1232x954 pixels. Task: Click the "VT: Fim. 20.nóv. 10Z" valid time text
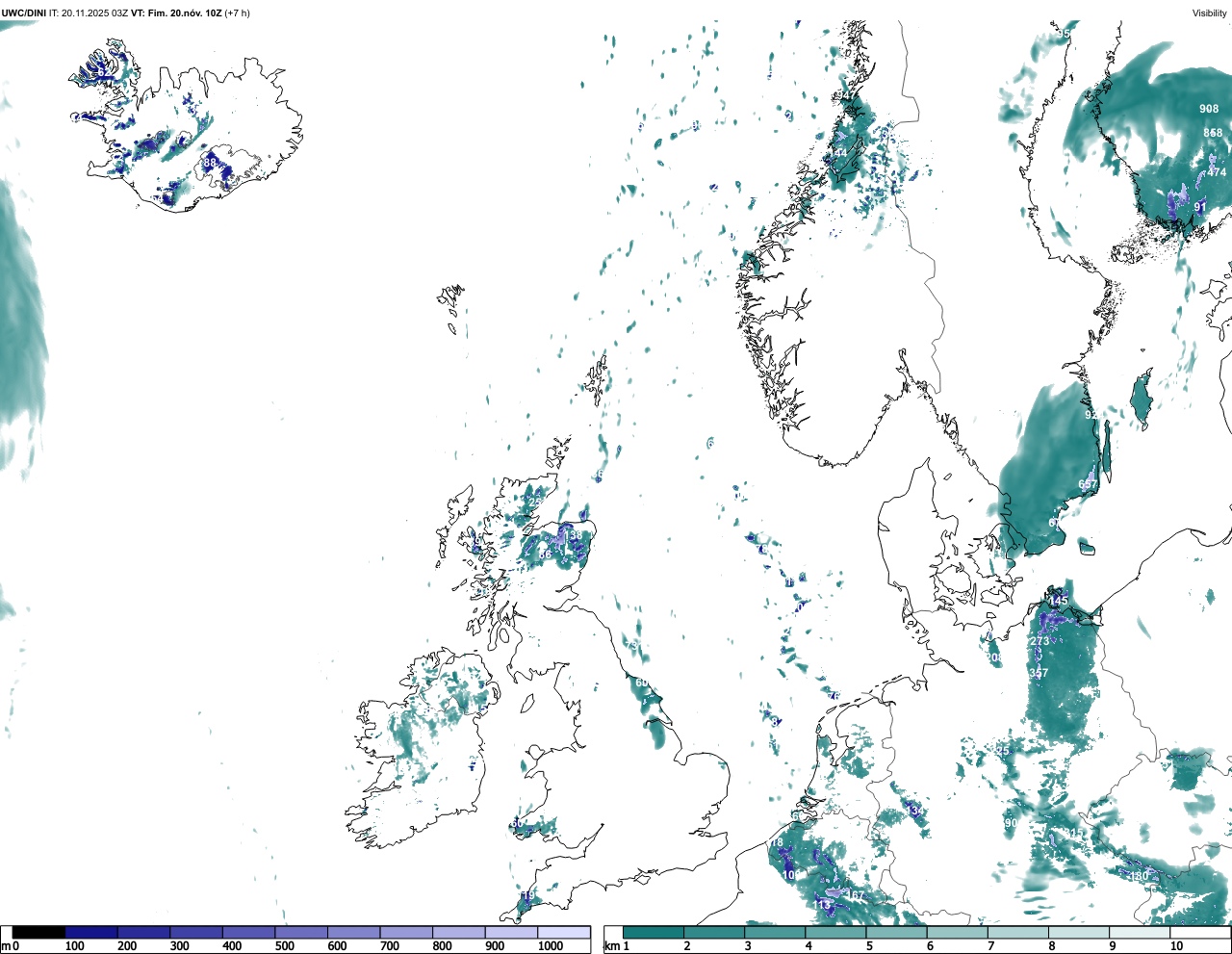pyautogui.click(x=176, y=13)
